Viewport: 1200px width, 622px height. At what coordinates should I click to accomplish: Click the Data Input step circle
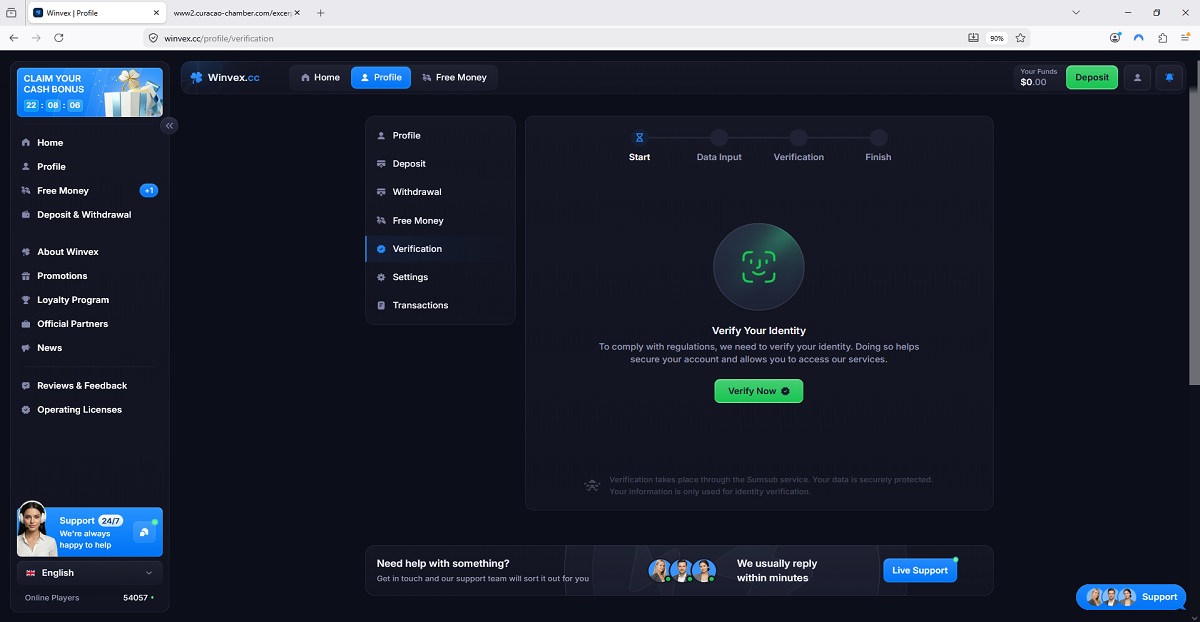[x=719, y=138]
